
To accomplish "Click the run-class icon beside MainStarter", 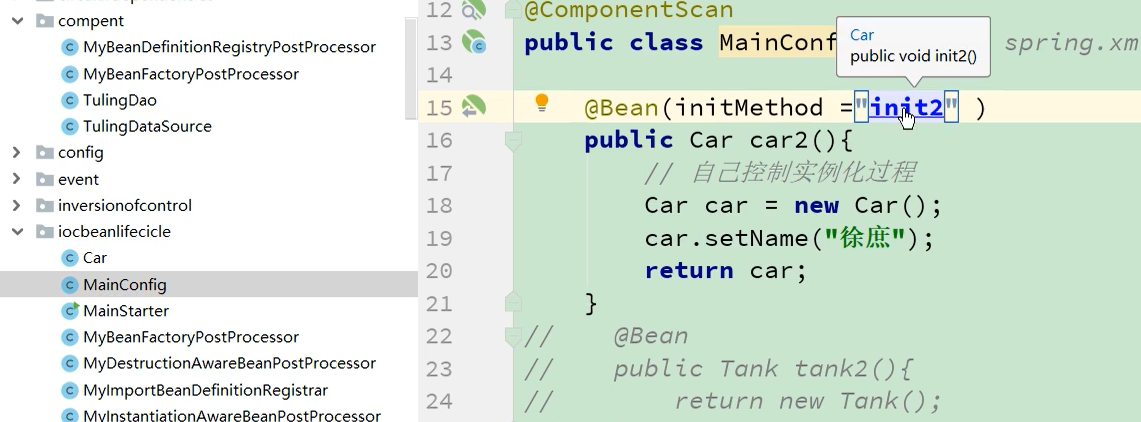I will coord(70,311).
